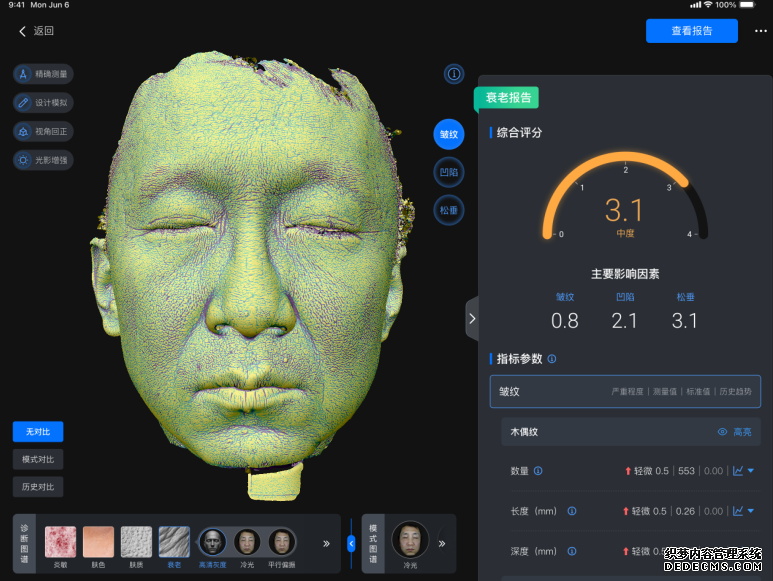The width and height of the screenshot is (773, 581).
Task: Click the 9:41 time in status bar
Action: click(17, 5)
